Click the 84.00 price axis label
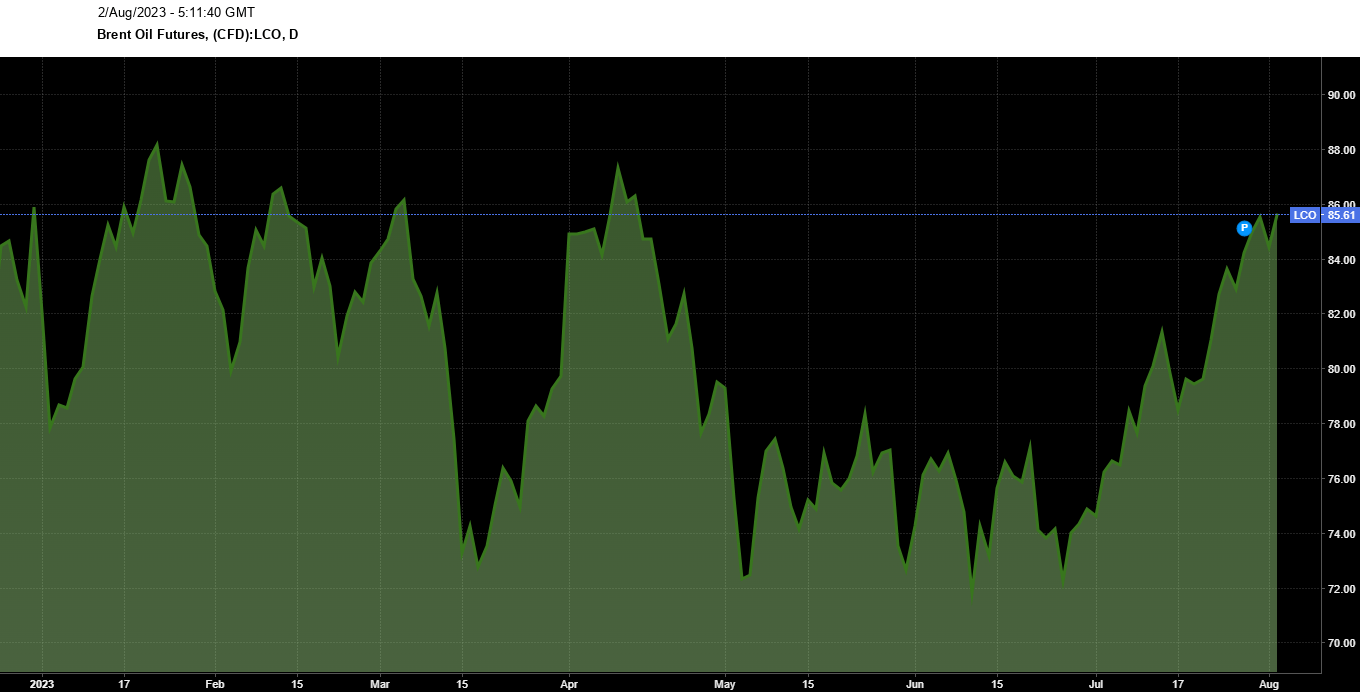Viewport: 1367px width, 697px height. [1340, 260]
